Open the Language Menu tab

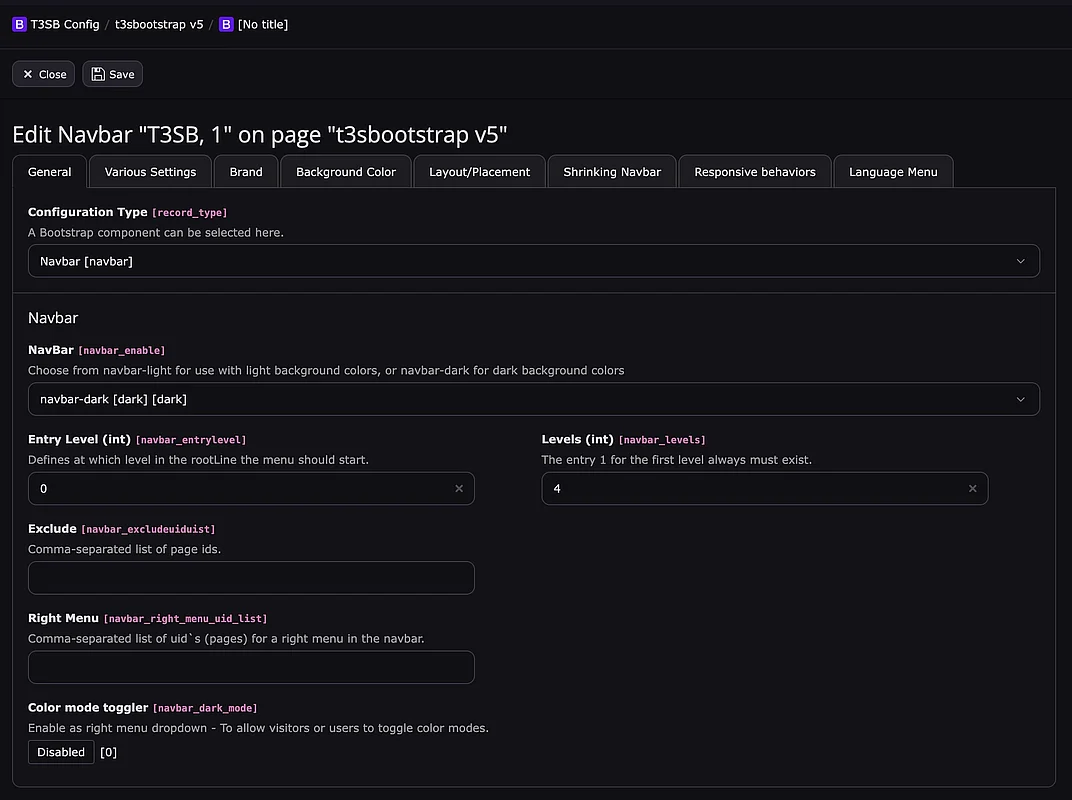(893, 172)
